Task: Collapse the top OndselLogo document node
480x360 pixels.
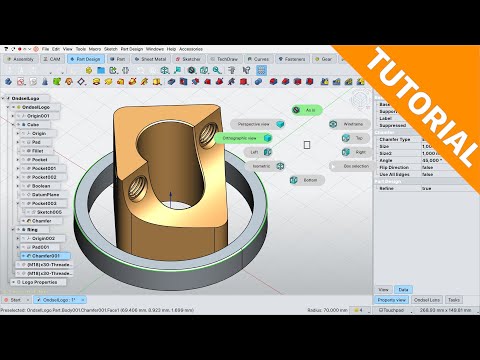Action: (x=3, y=99)
